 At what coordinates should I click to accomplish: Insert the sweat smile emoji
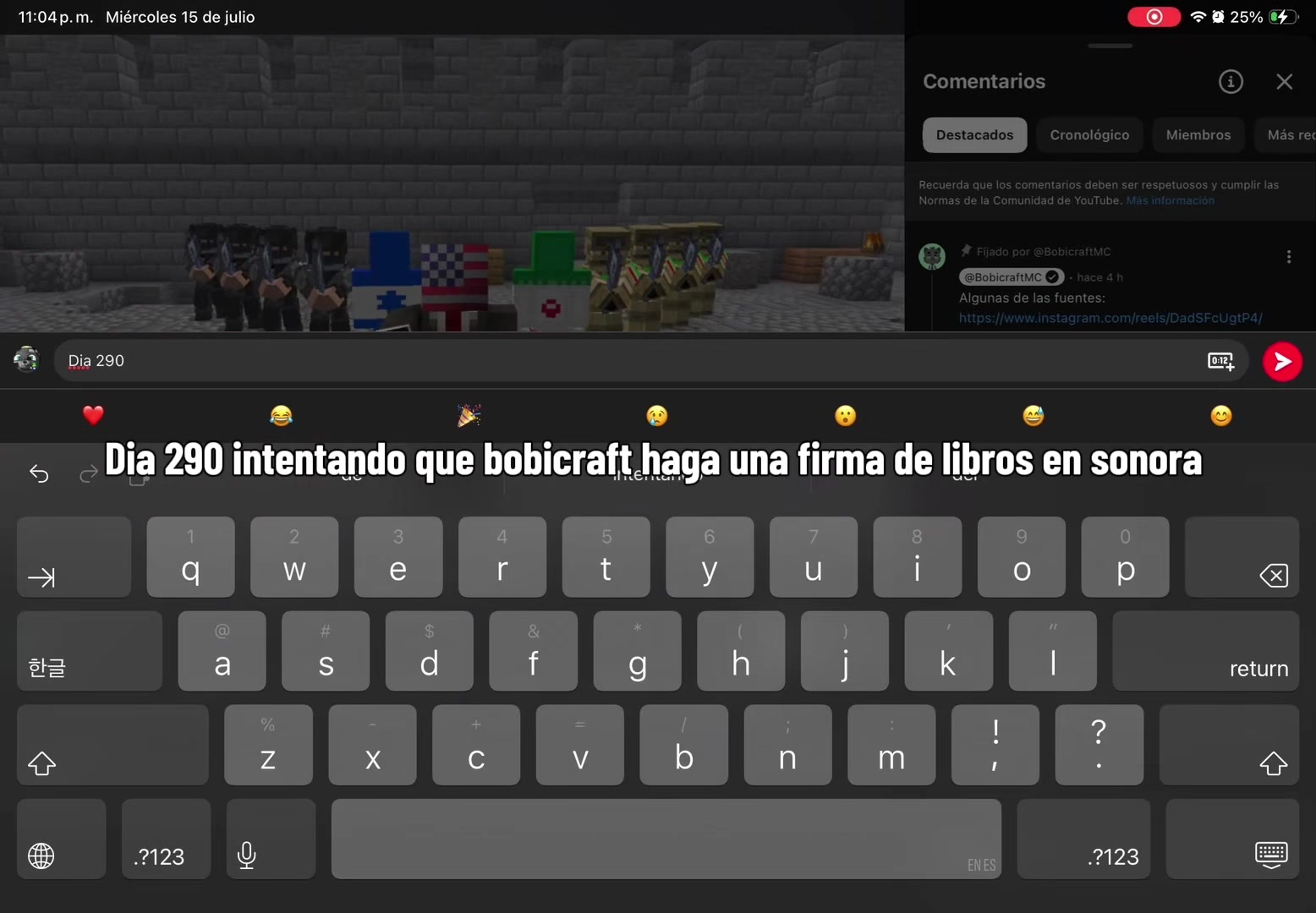(x=1033, y=415)
